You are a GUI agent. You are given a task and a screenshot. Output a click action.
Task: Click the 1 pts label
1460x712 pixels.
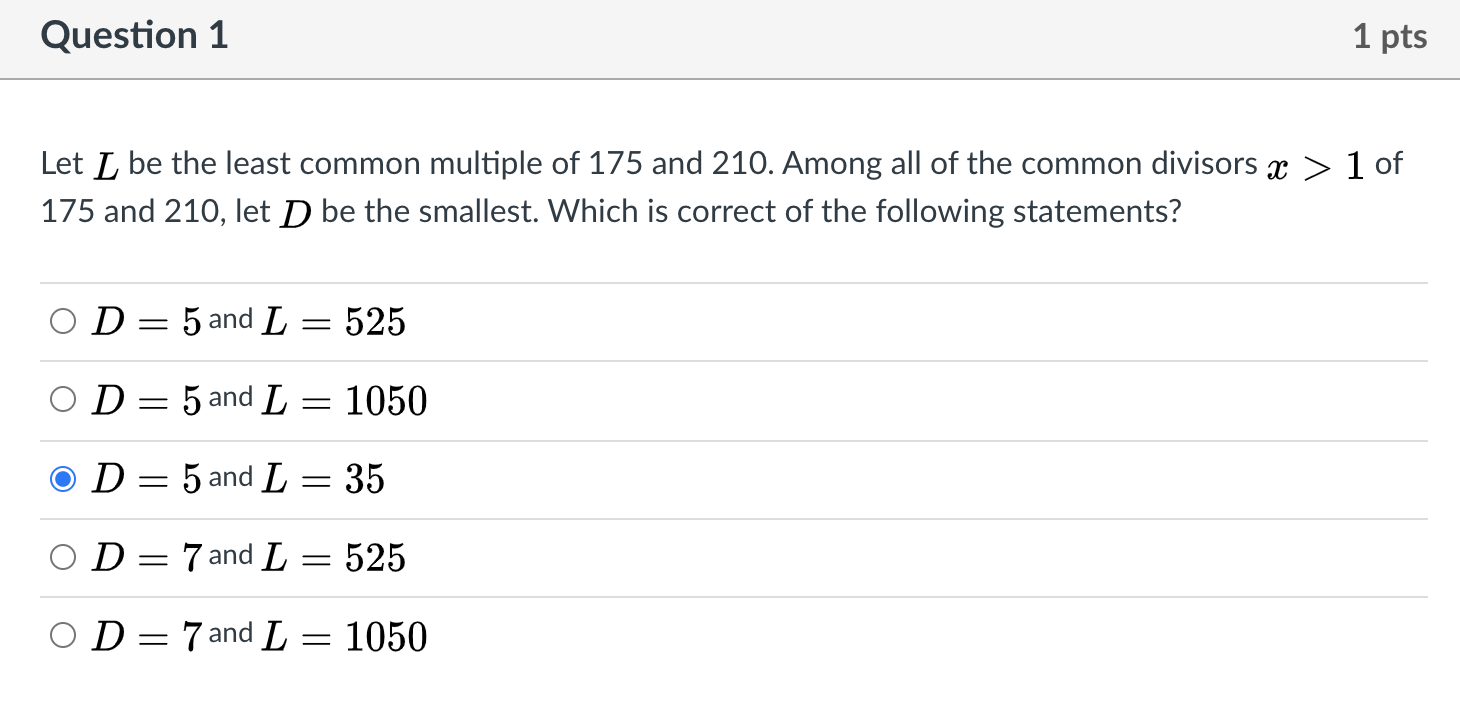tap(1390, 35)
